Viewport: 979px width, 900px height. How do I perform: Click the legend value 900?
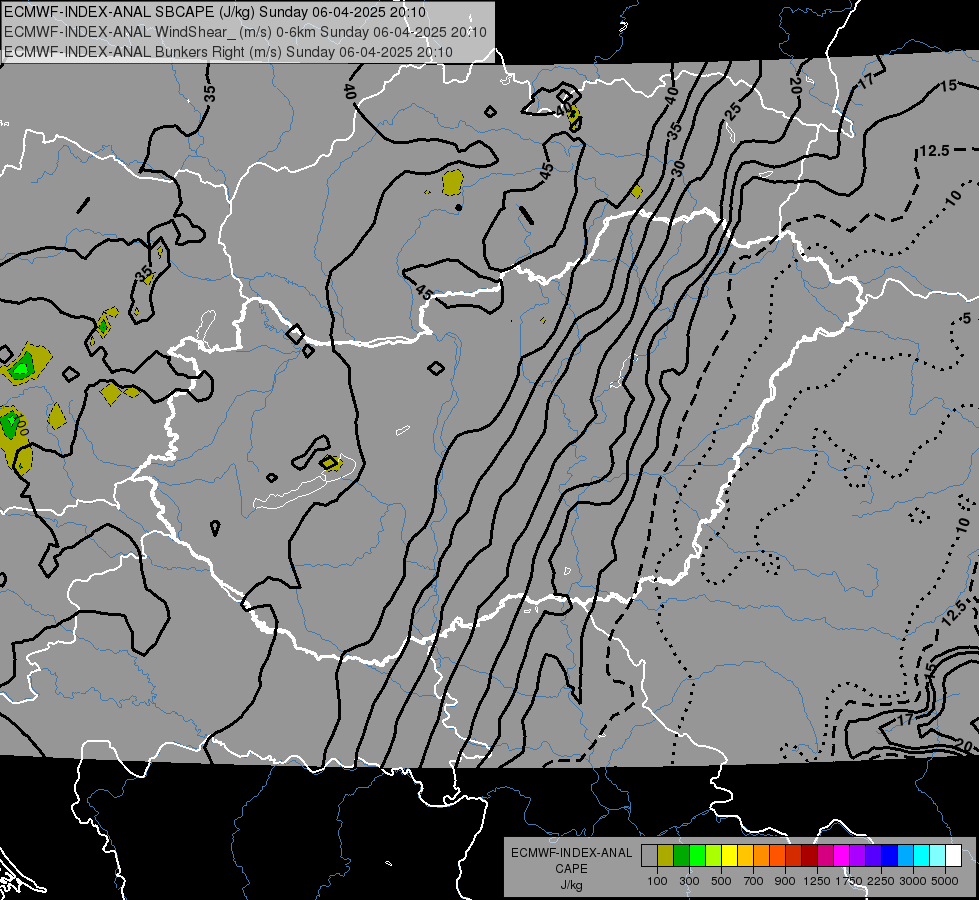[785, 881]
